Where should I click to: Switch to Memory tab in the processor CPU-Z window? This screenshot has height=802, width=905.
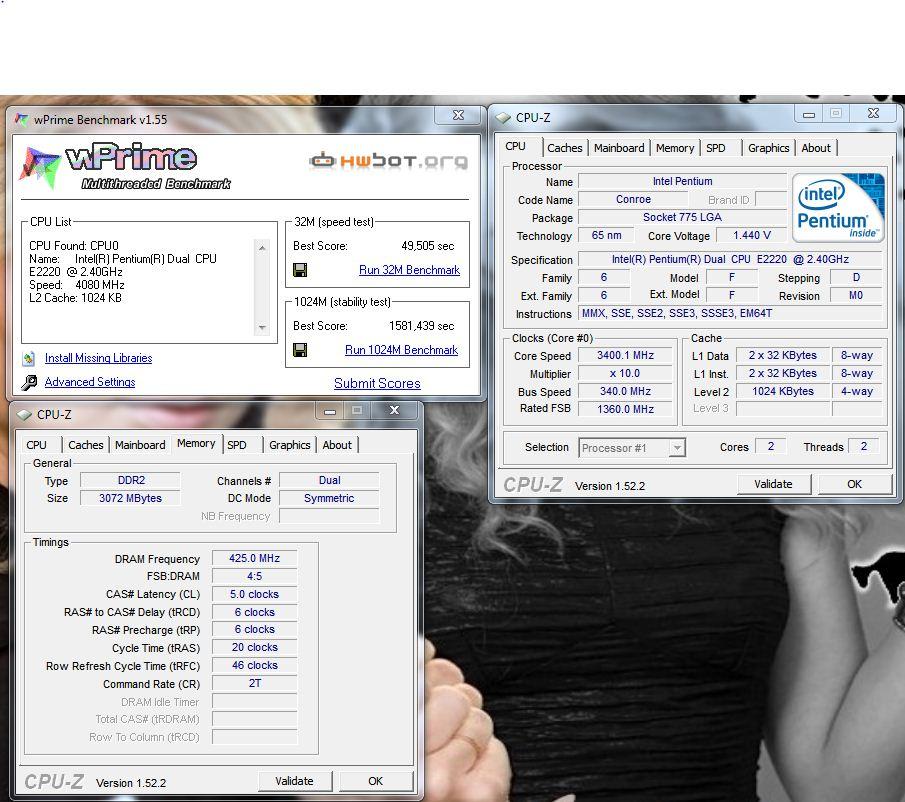[x=675, y=148]
